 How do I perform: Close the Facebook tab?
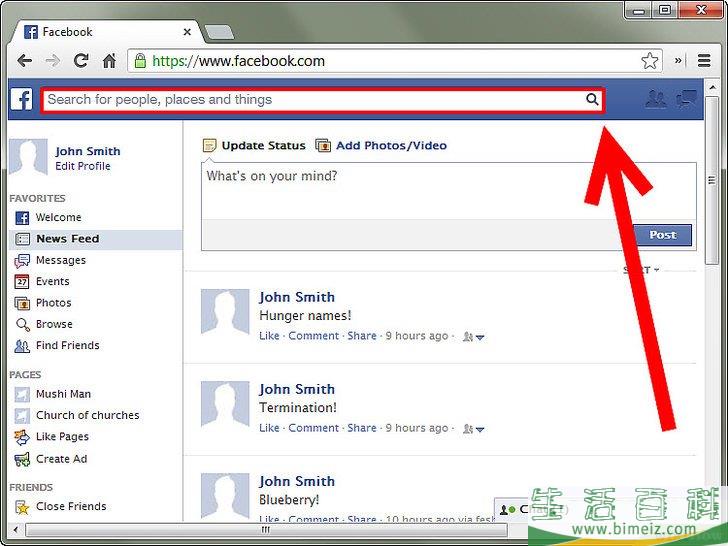click(x=187, y=32)
